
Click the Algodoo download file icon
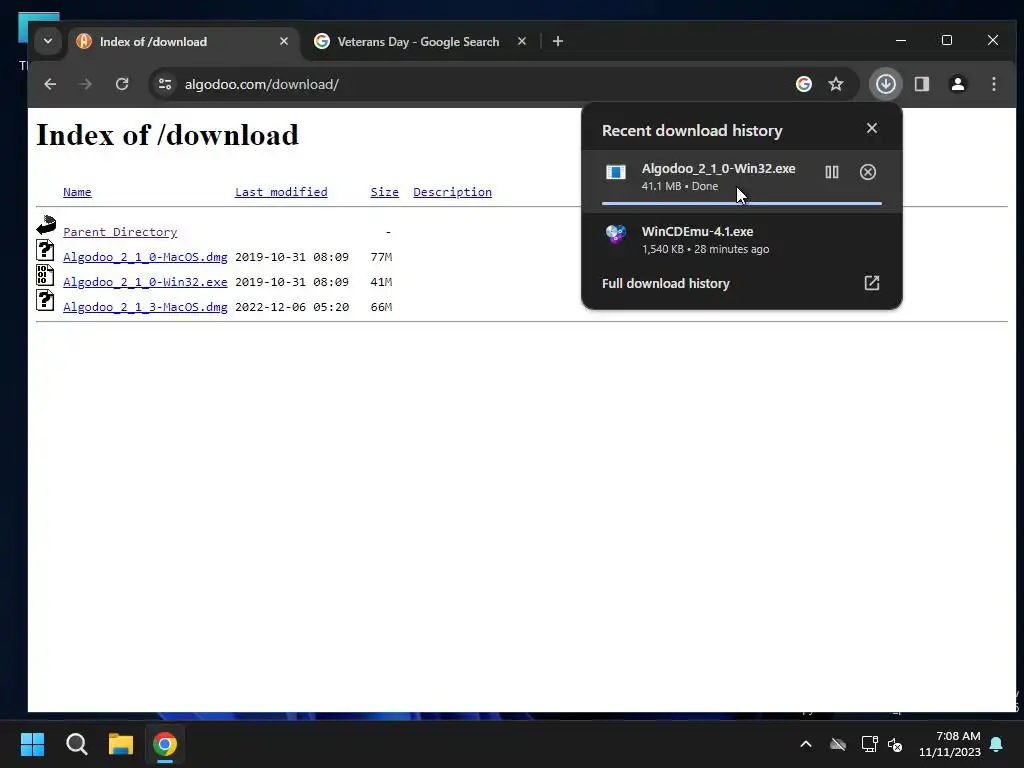click(616, 172)
